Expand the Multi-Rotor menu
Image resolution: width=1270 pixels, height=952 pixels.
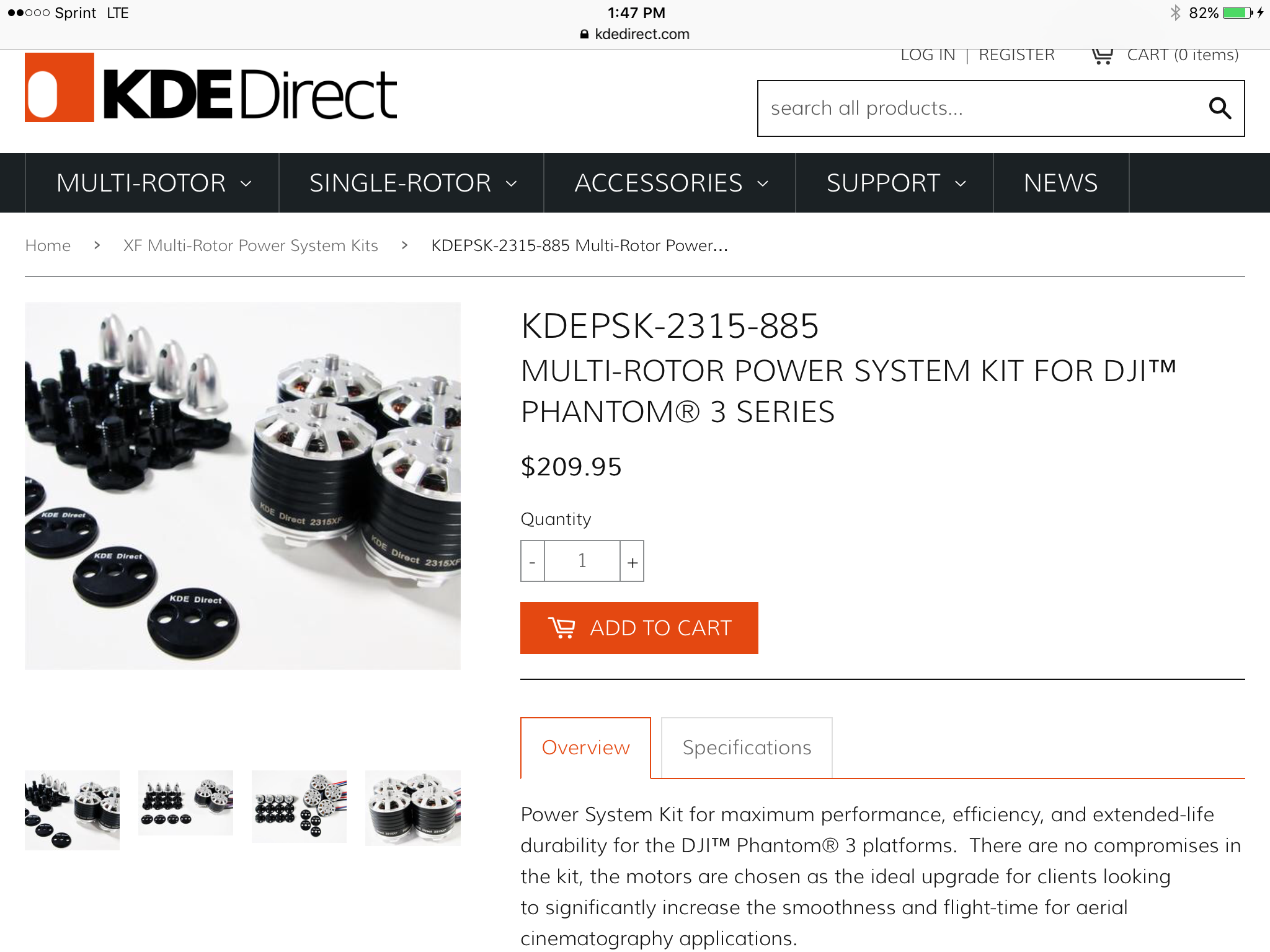(x=153, y=183)
